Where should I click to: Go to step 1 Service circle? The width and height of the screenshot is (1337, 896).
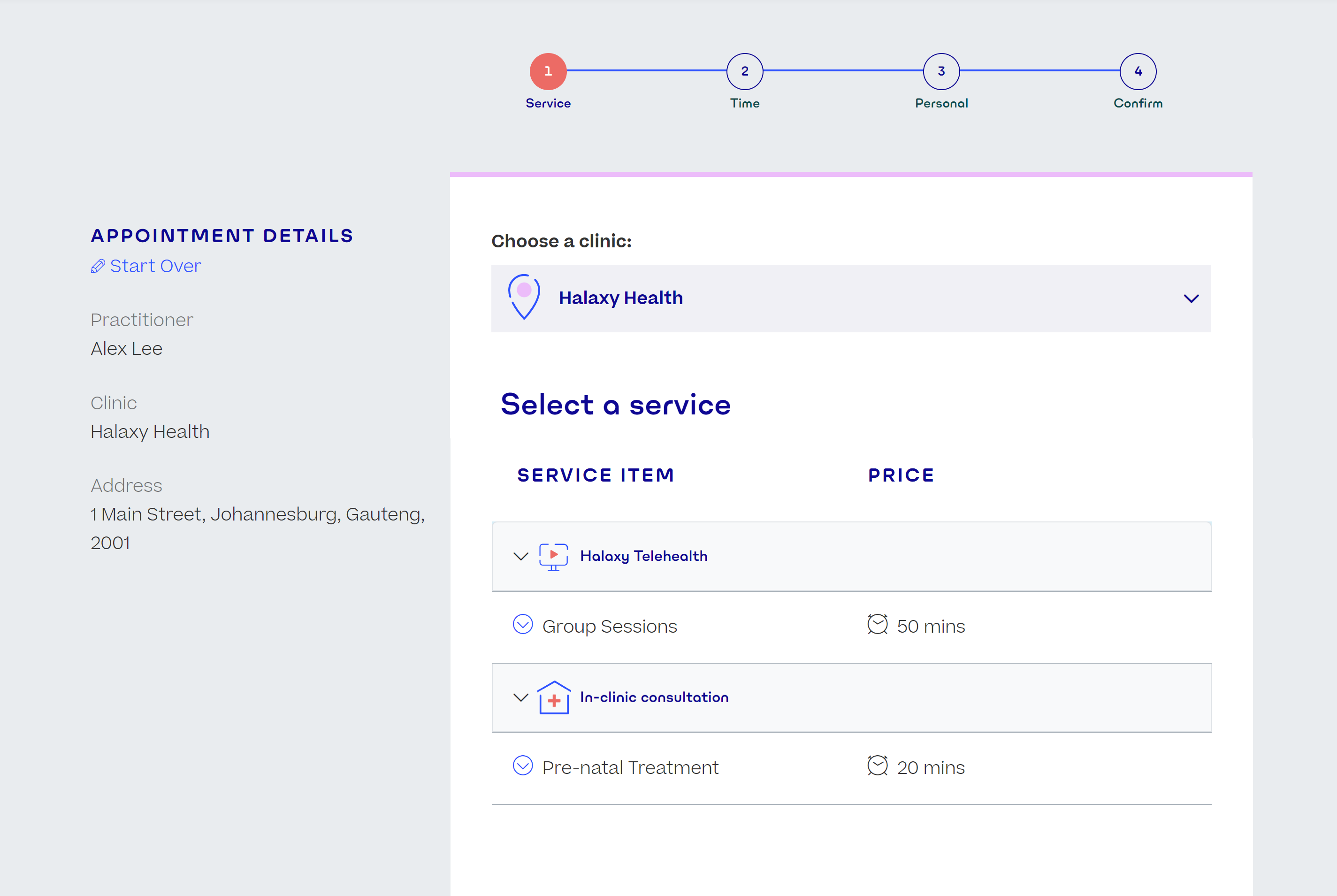tap(548, 71)
